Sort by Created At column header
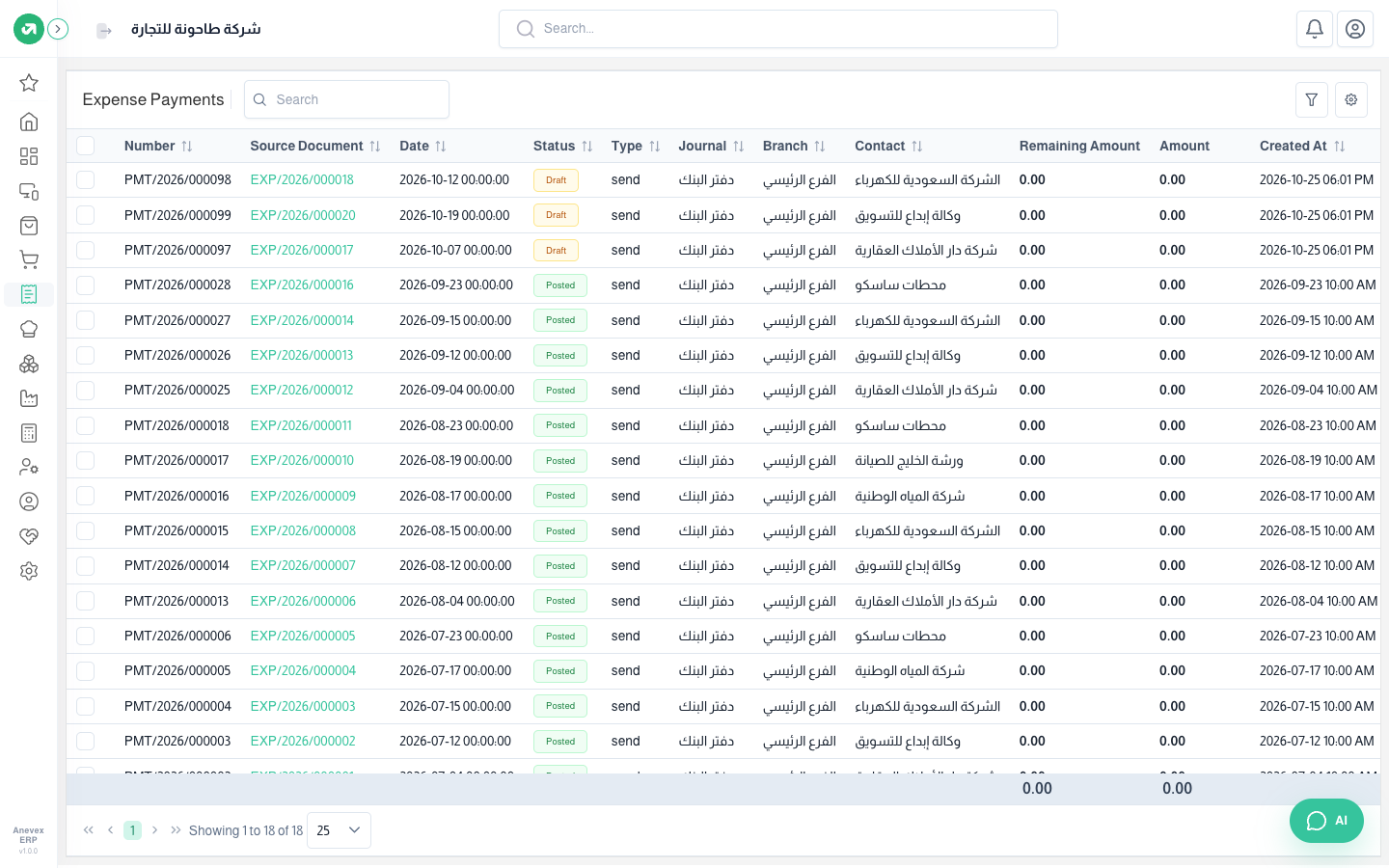Screen dimensions: 1389x868 [x=1302, y=146]
